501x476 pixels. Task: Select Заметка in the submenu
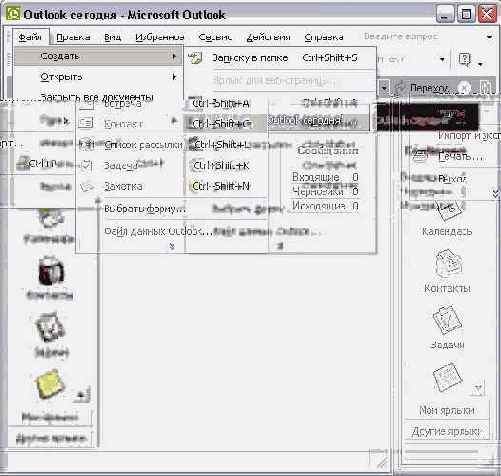(123, 186)
